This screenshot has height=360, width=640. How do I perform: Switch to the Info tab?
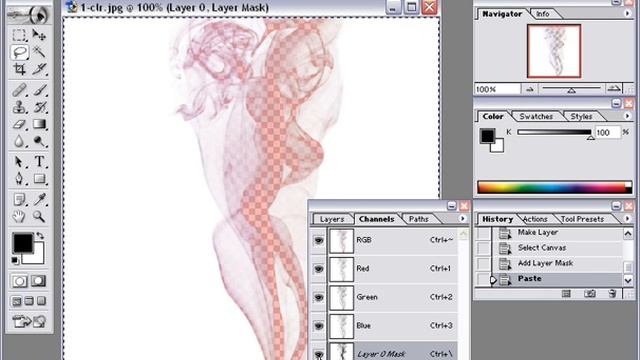tap(542, 14)
